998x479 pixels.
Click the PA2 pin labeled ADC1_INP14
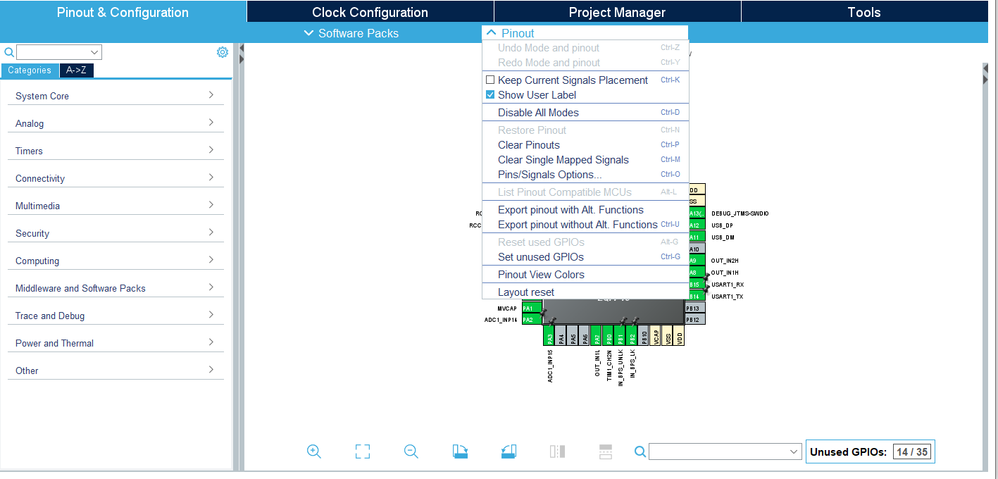(x=532, y=319)
